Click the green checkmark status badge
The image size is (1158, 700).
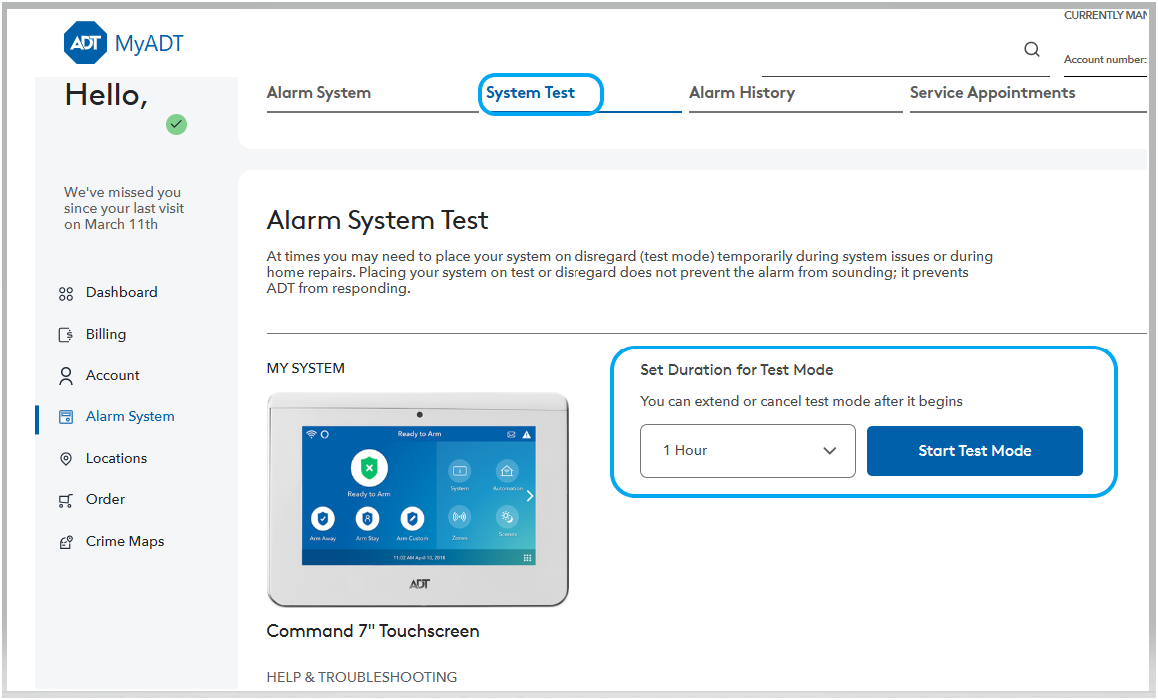pyautogui.click(x=176, y=124)
